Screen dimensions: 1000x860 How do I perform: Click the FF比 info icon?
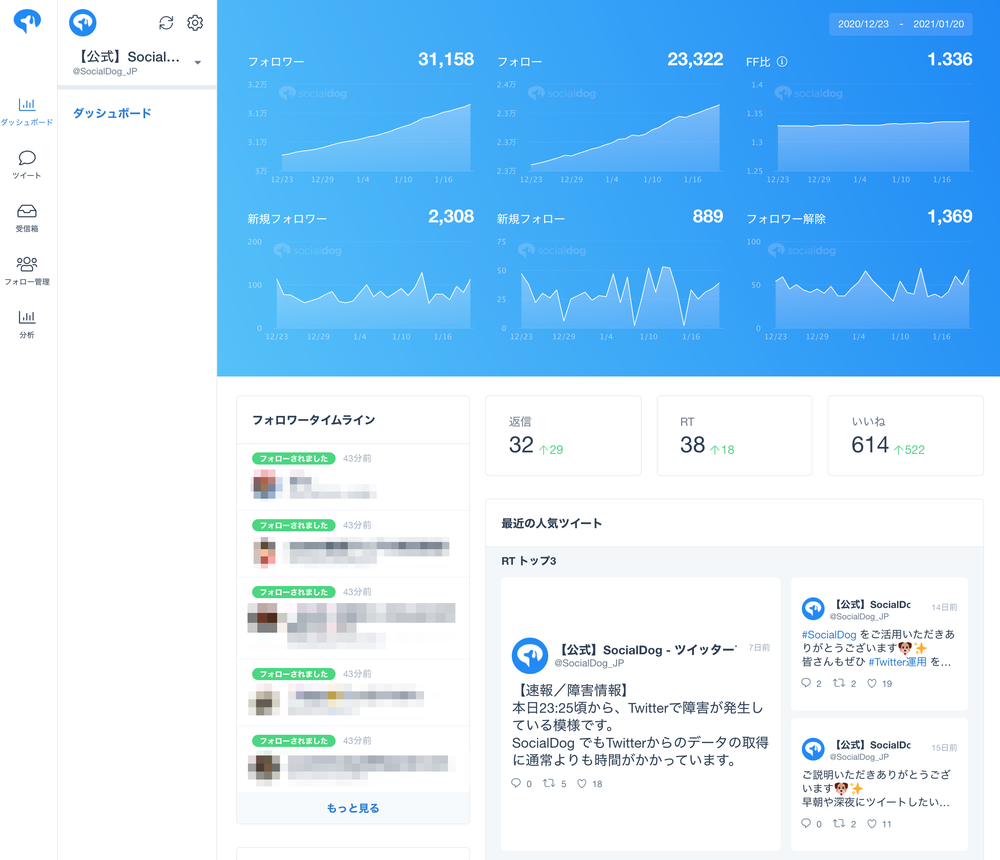click(x=782, y=62)
